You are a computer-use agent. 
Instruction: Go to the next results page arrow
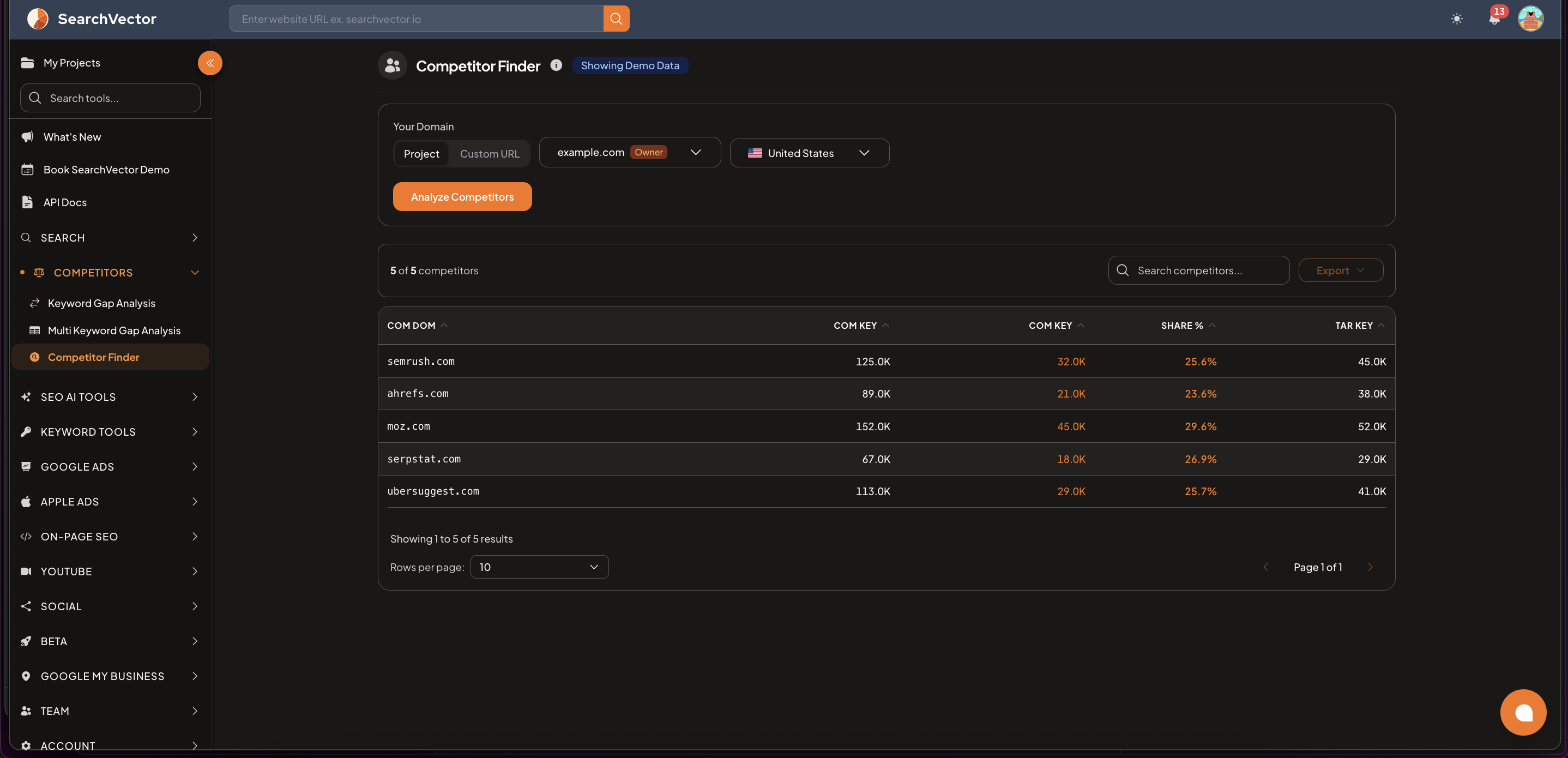tap(1370, 567)
